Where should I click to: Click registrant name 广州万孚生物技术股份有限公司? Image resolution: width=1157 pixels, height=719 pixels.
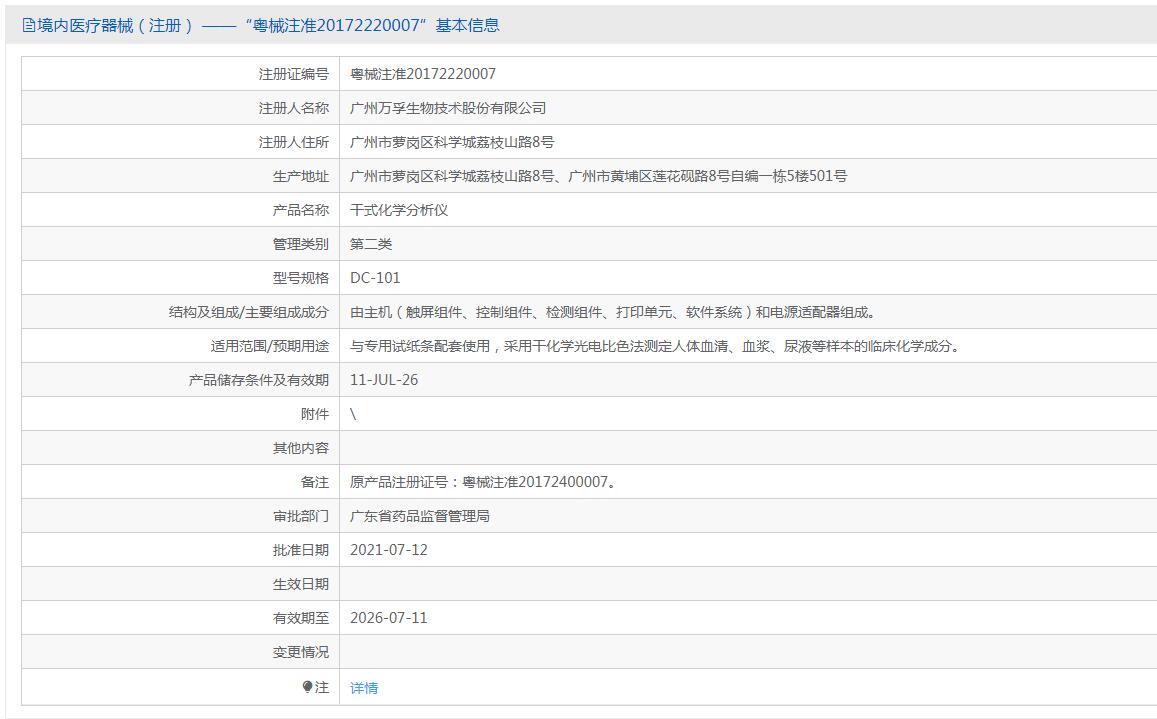click(x=448, y=108)
